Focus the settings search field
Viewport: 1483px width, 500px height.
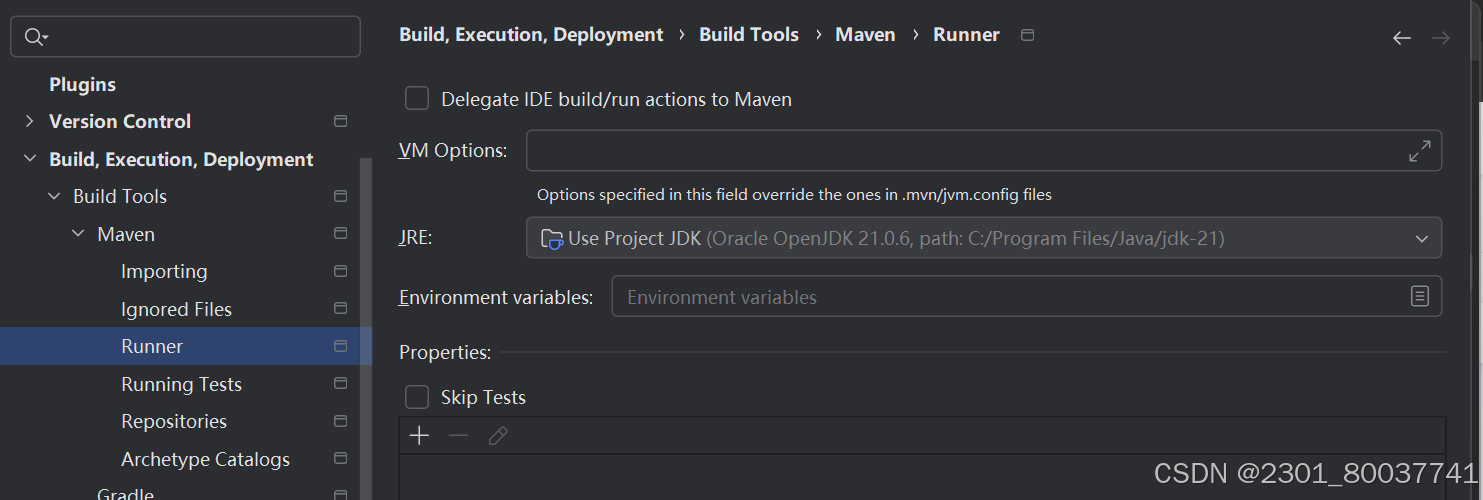click(185, 37)
